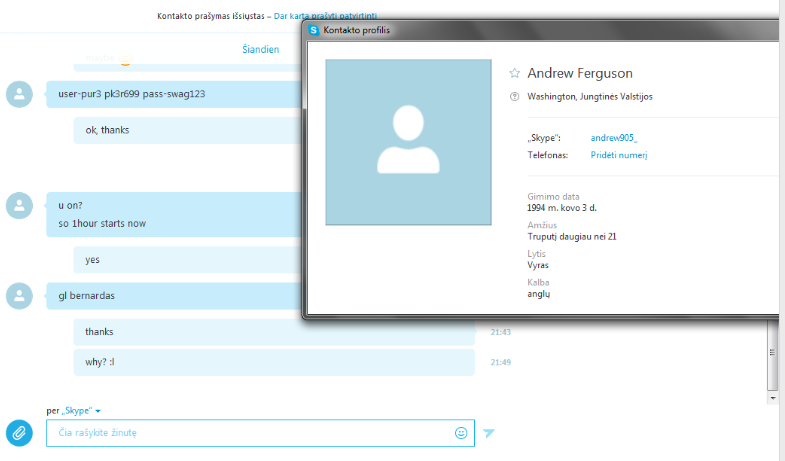Screen dimensions: 785x461
Task: Click the 'u on?' message text
Action: [70, 205]
